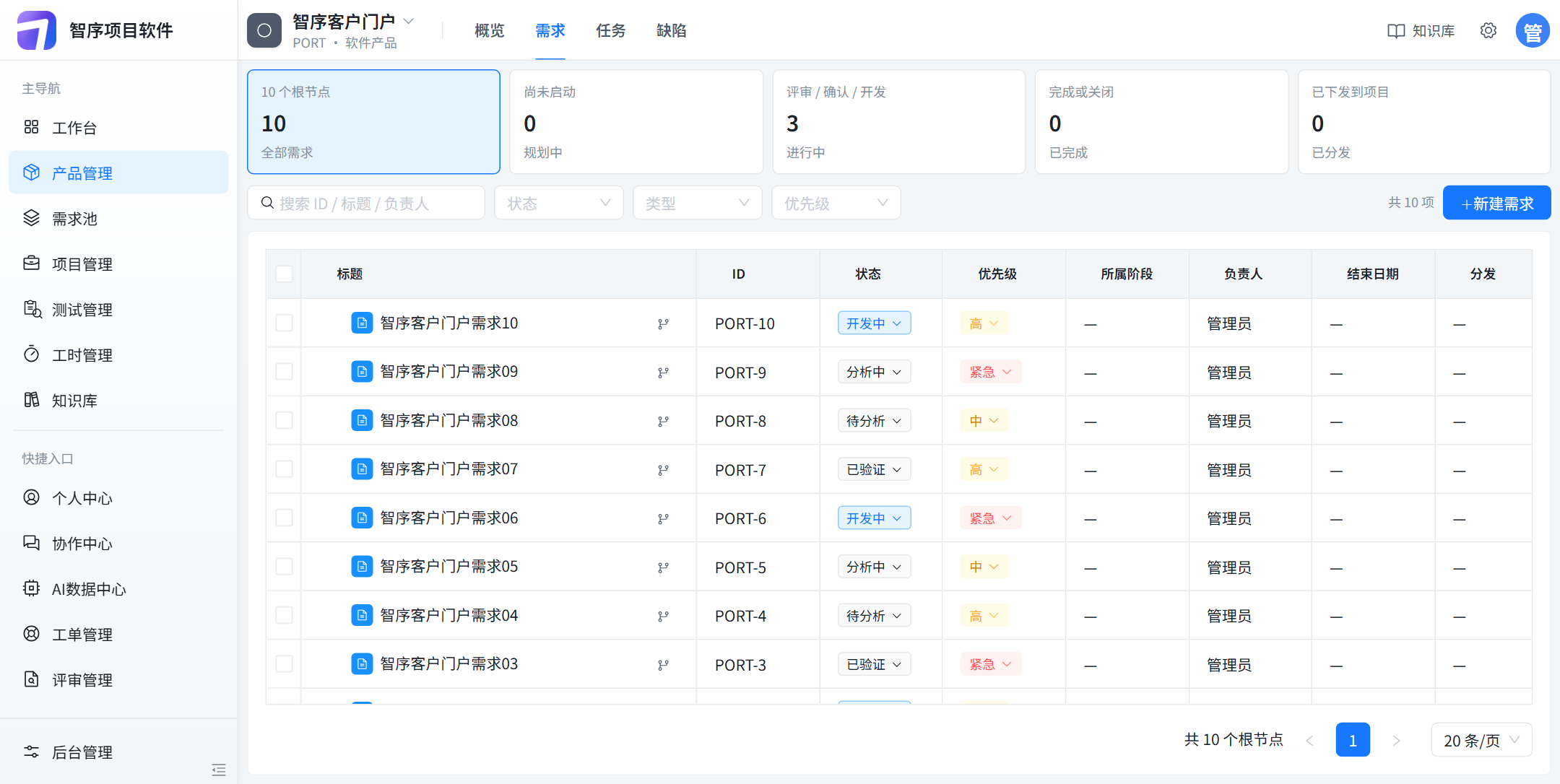Open the 知识库 link in header
Viewport: 1560px width, 784px height.
(1421, 31)
